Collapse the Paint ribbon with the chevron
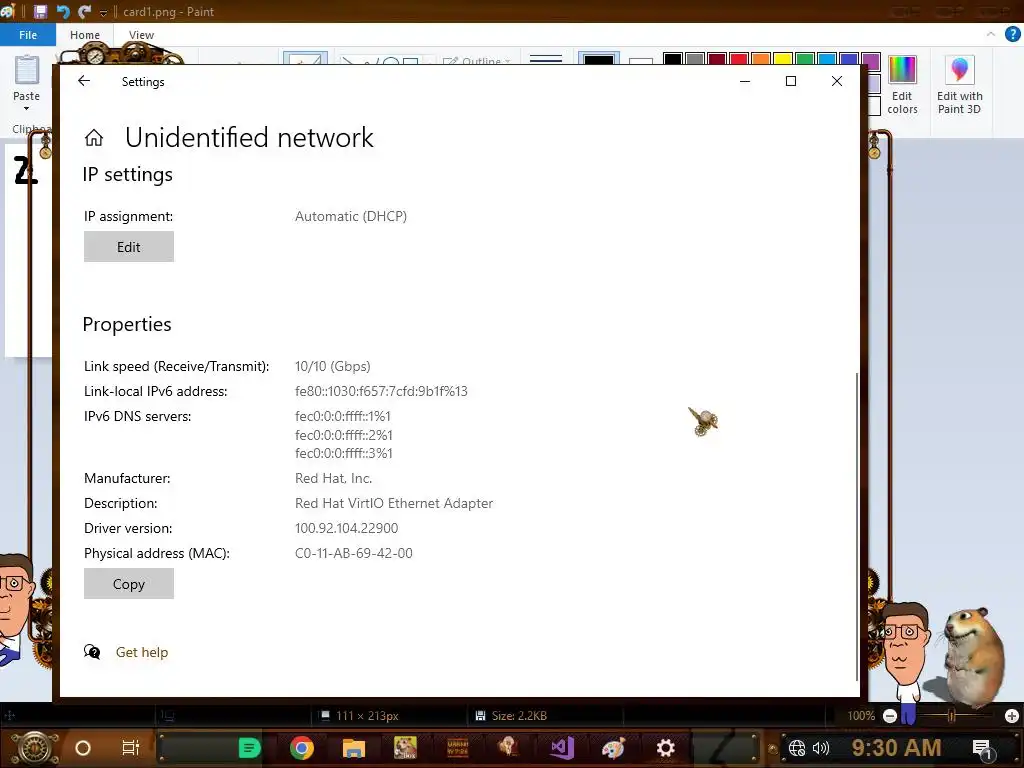 coord(991,34)
